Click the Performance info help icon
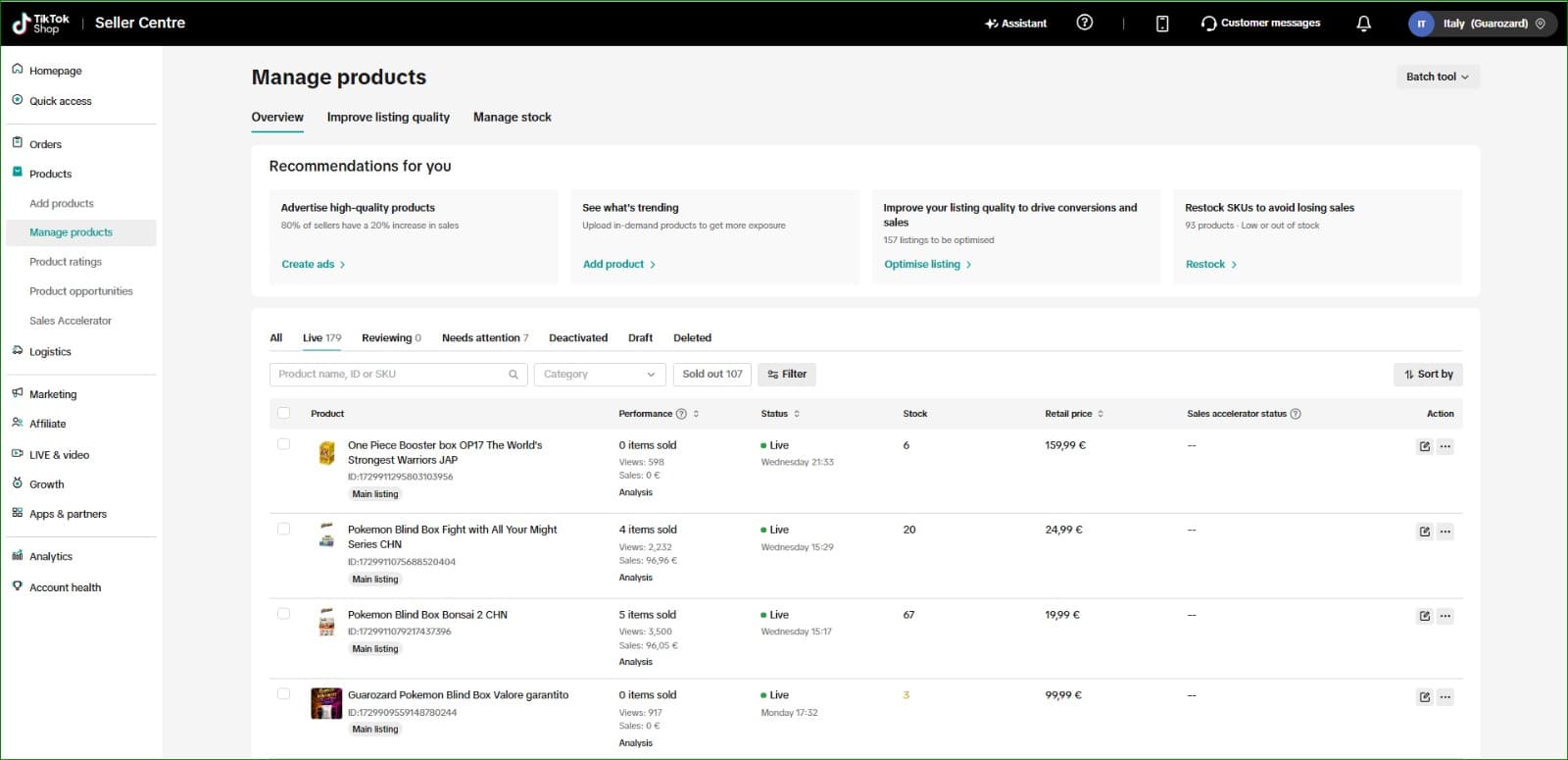This screenshot has height=760, width=1568. tap(681, 414)
